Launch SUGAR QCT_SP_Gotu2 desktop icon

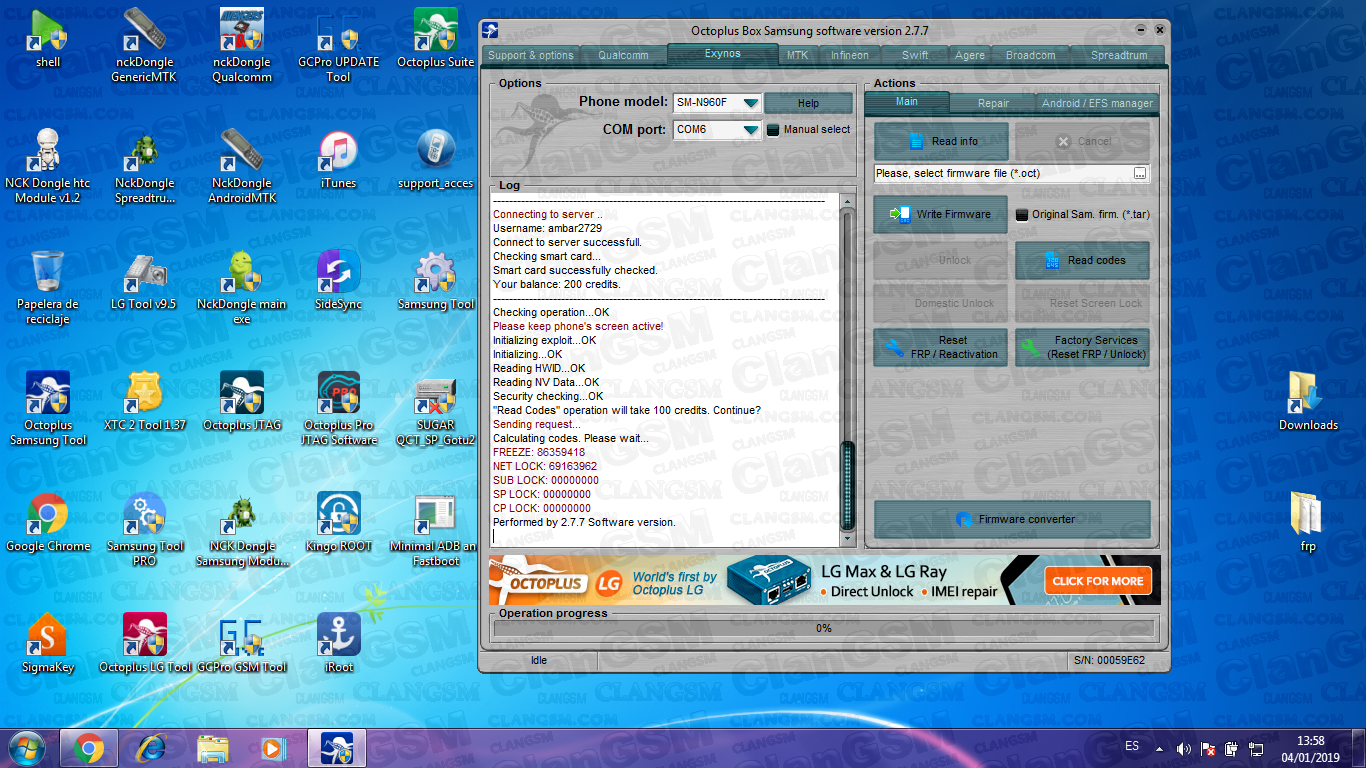coord(435,409)
